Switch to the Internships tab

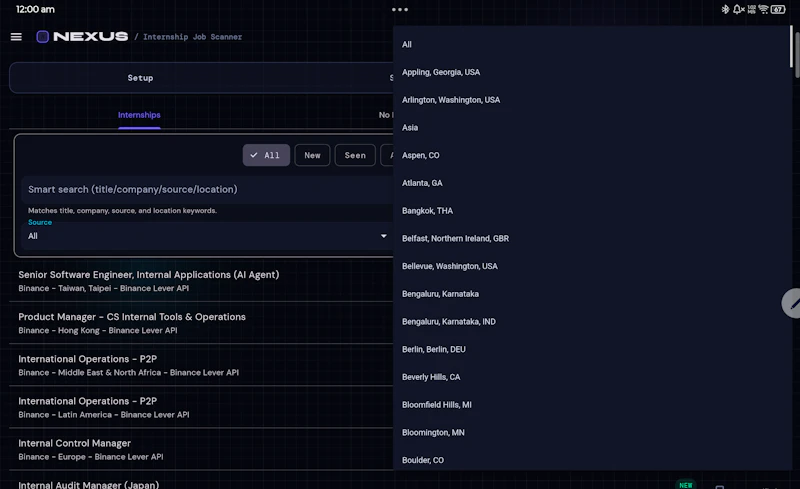(139, 115)
